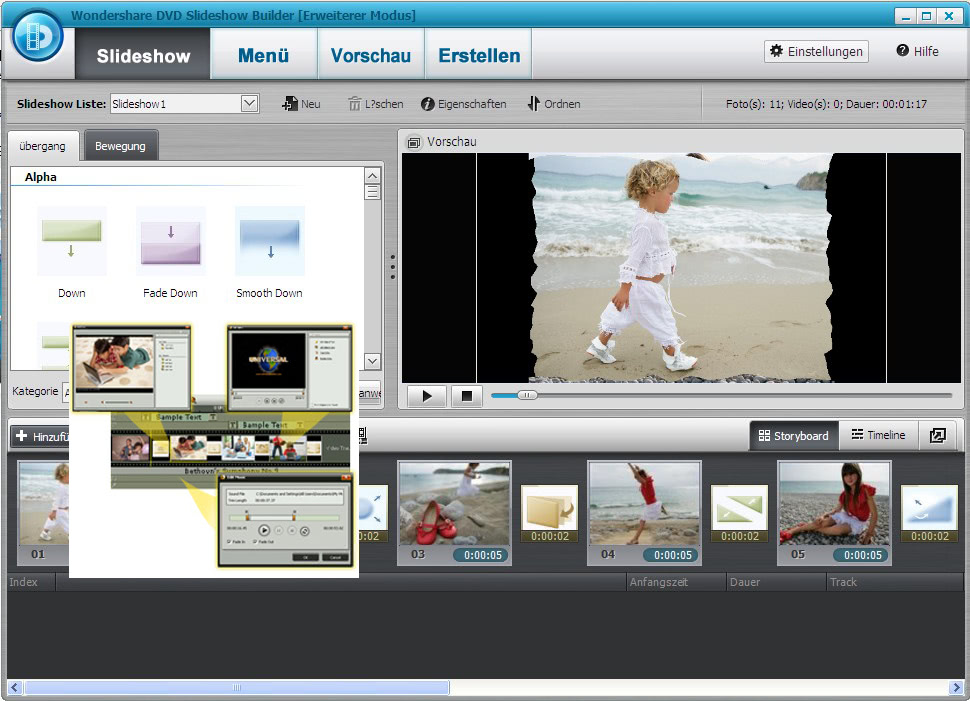Switch to Storyboard view
This screenshot has height=701, width=970.
(793, 435)
